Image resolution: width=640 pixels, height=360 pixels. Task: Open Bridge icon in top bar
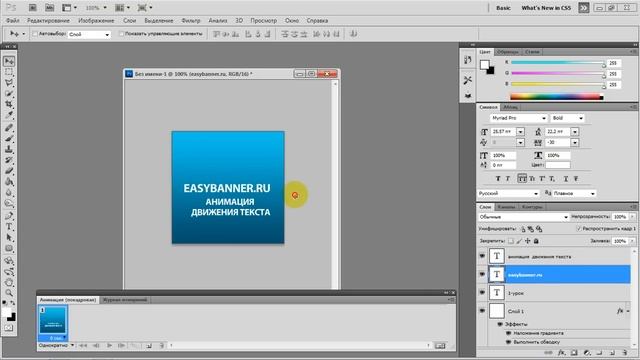click(x=33, y=8)
